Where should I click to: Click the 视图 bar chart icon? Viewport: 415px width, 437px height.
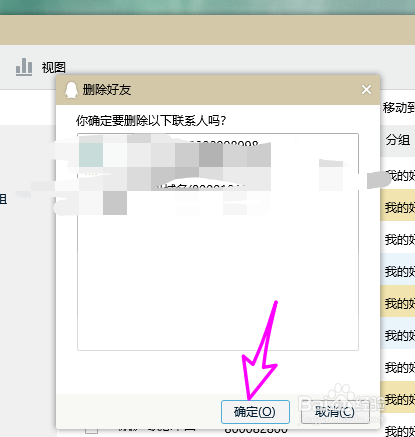(24, 67)
